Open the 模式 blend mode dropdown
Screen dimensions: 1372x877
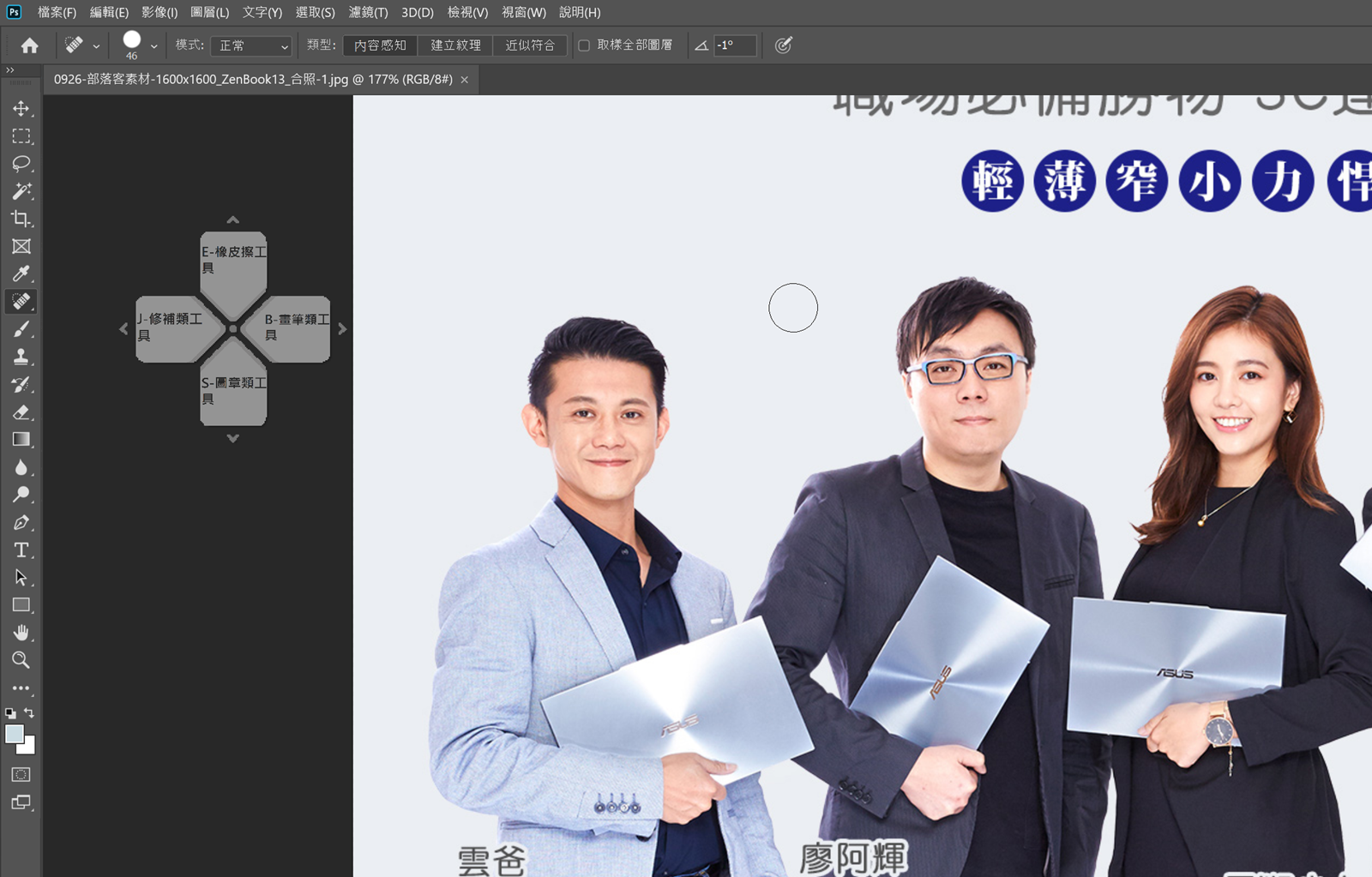tap(252, 45)
